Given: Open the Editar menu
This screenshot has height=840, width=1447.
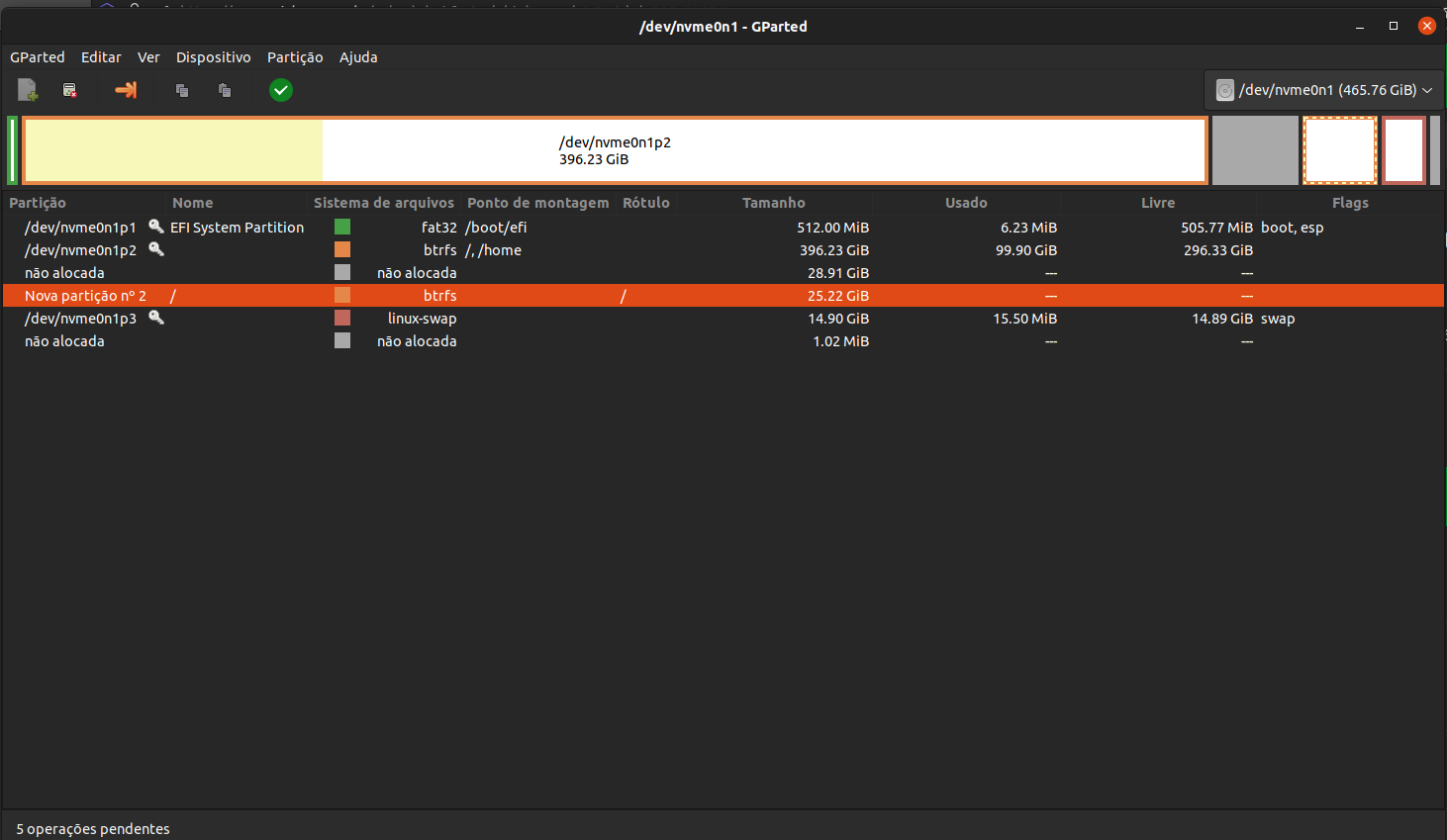Looking at the screenshot, I should click(x=101, y=57).
